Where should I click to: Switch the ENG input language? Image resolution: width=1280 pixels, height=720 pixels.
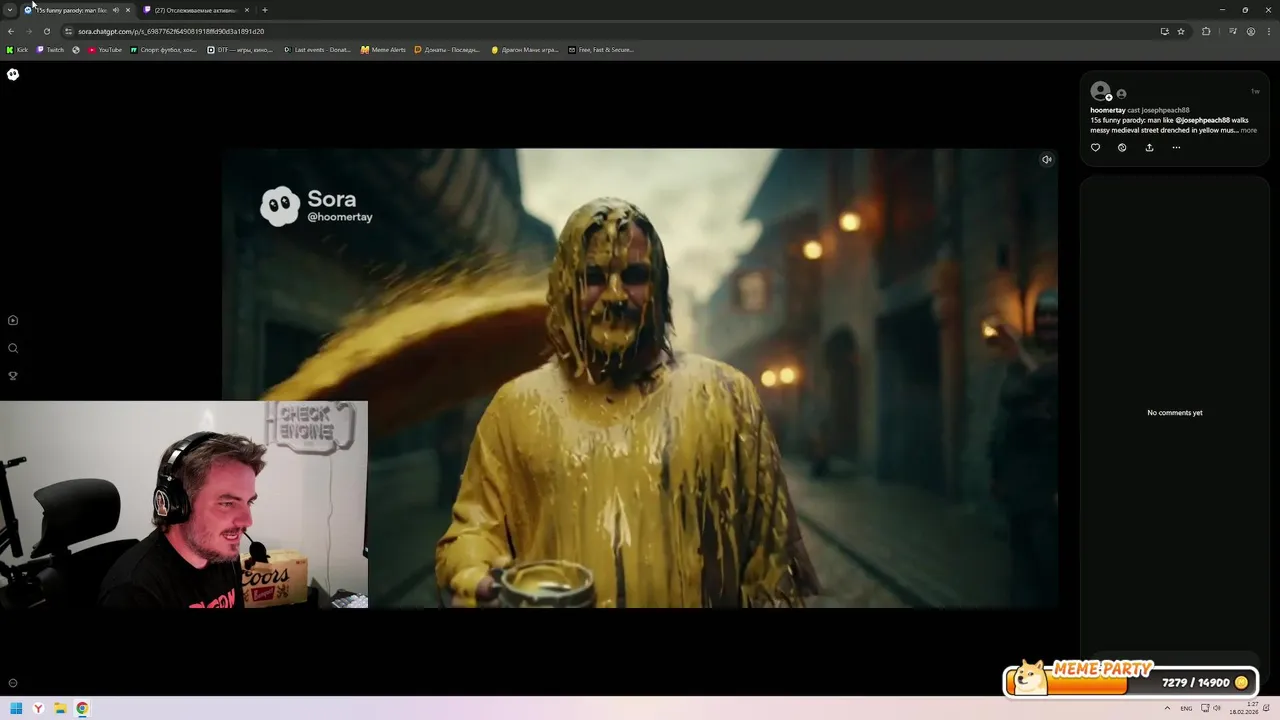(x=1186, y=708)
